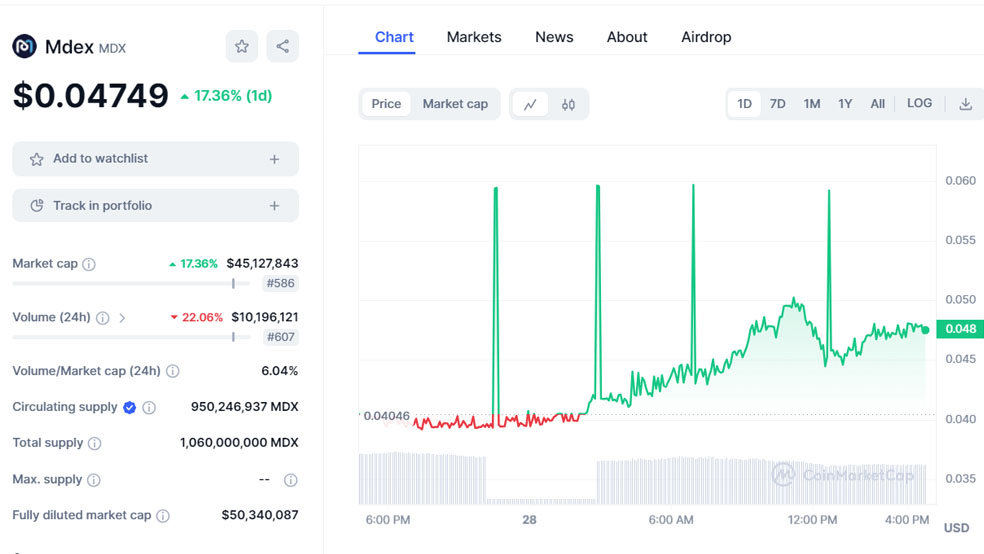Screen dimensions: 984x554
Task: Click the plus beside Add to watchlist
Action: click(274, 159)
